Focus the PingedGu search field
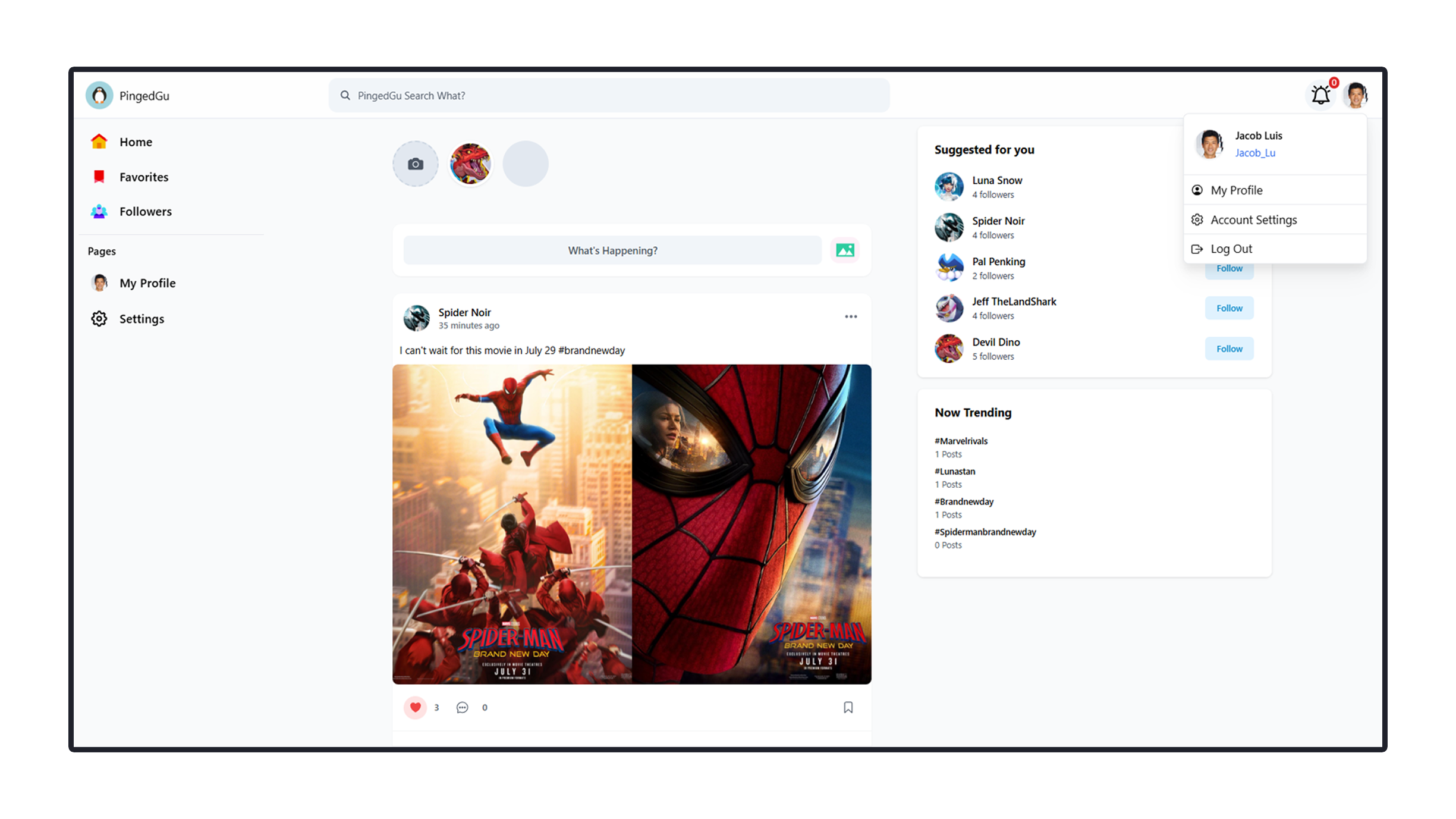Screen dimensions: 1456x819 click(609, 95)
